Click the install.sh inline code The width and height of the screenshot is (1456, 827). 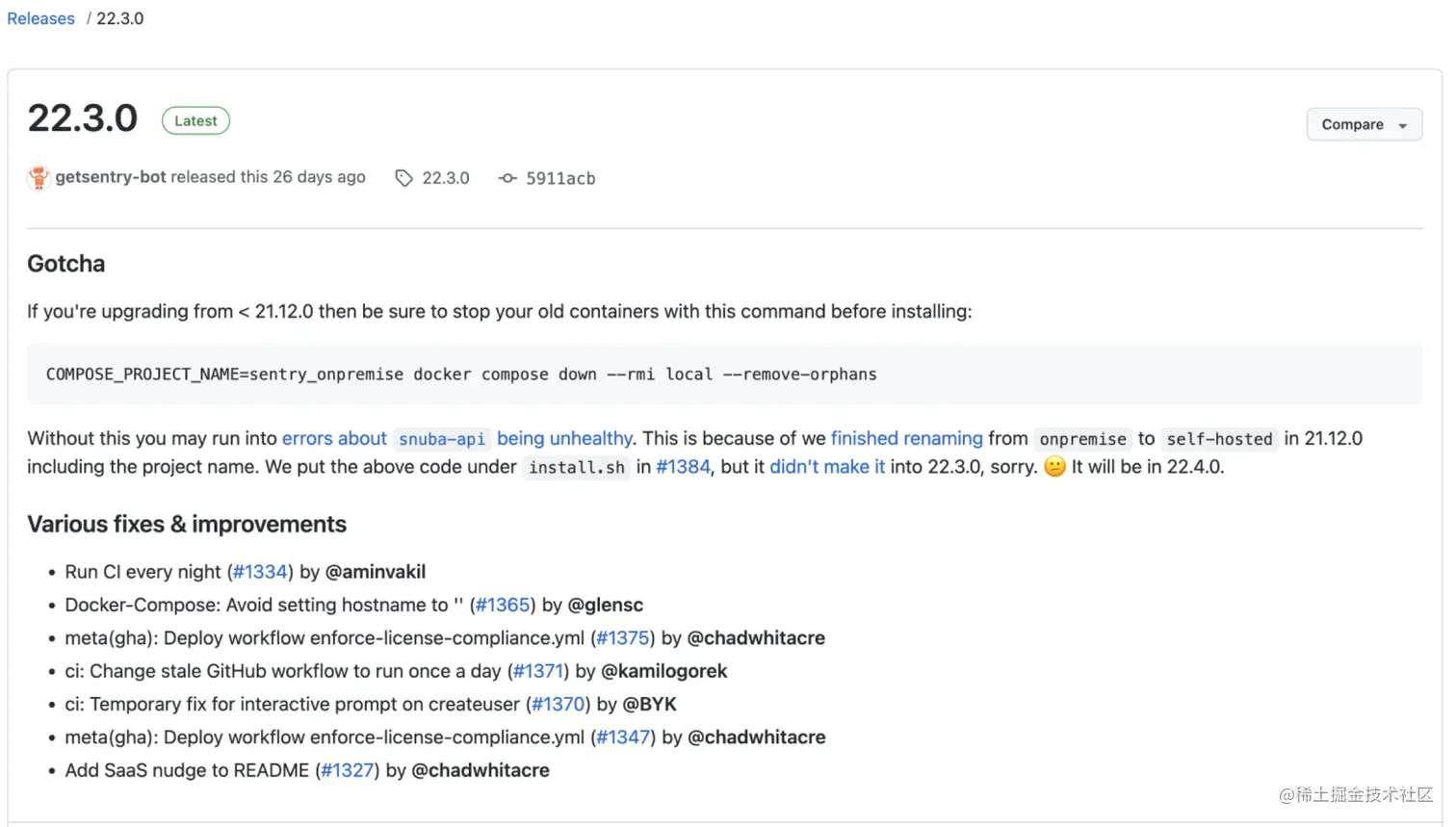point(577,468)
